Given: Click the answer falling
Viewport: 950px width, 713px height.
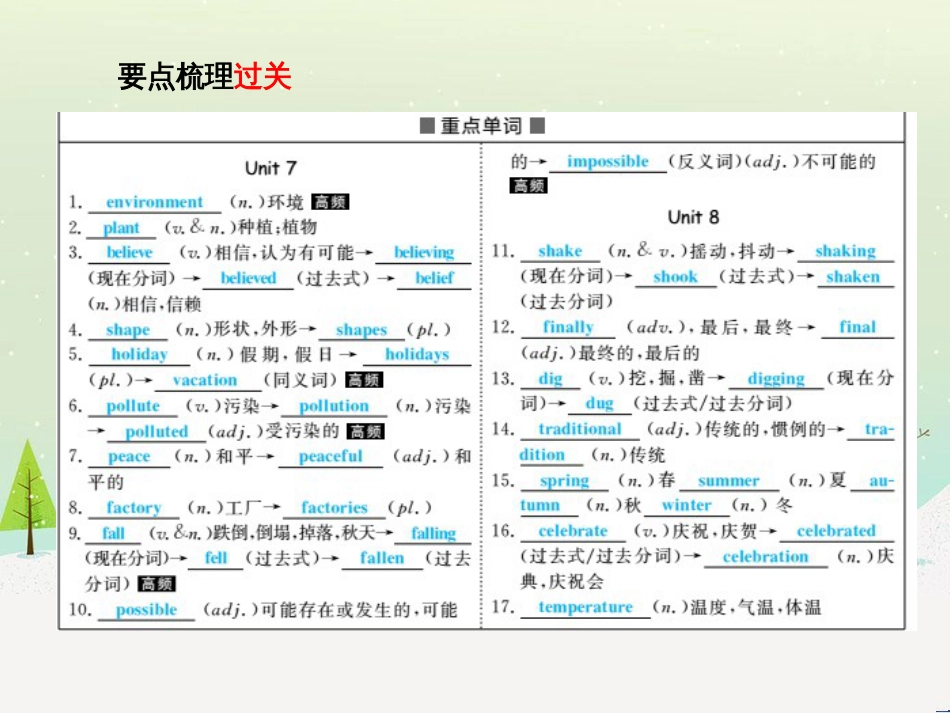Looking at the screenshot, I should [433, 533].
